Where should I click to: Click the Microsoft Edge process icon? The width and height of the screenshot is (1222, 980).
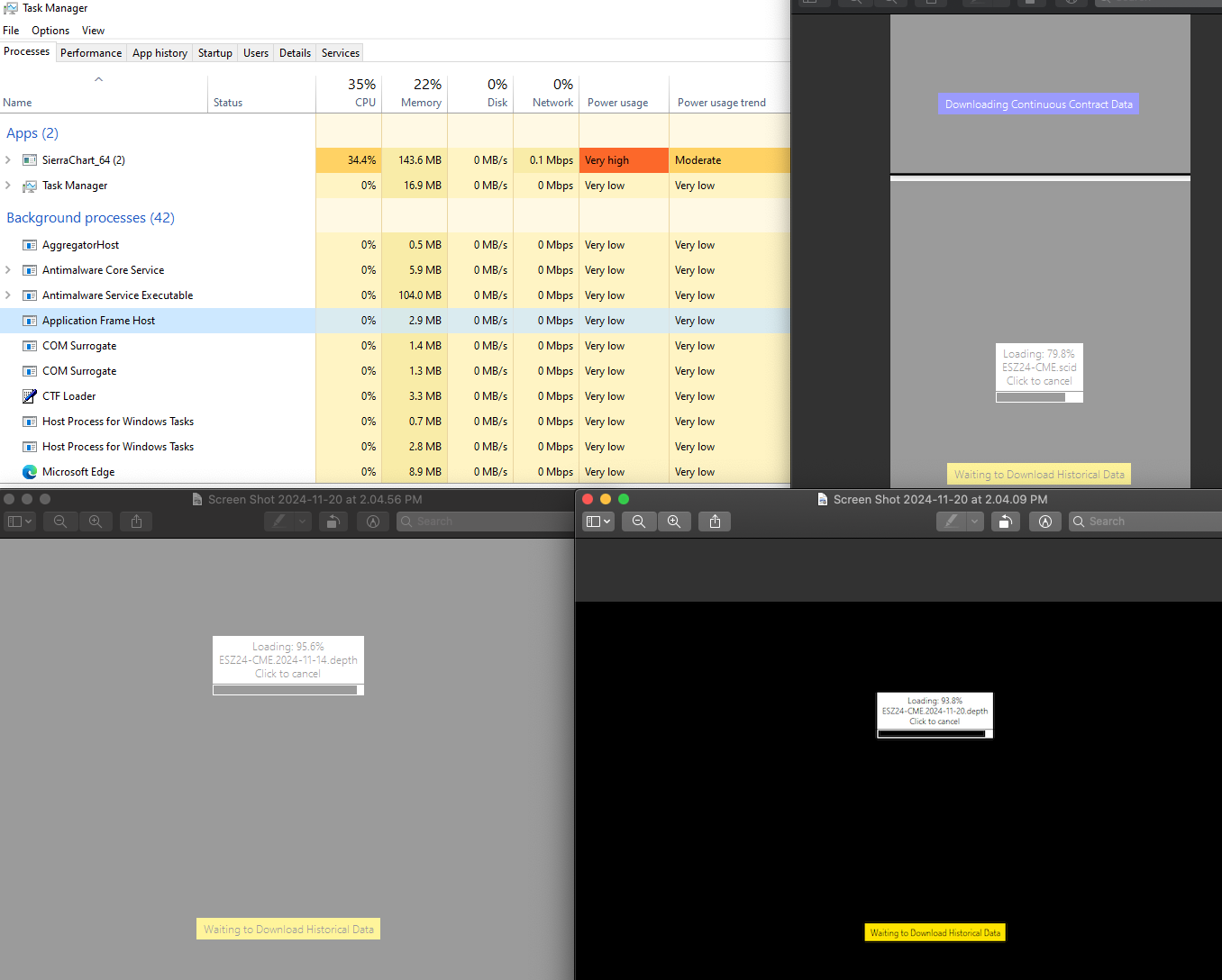tap(30, 472)
